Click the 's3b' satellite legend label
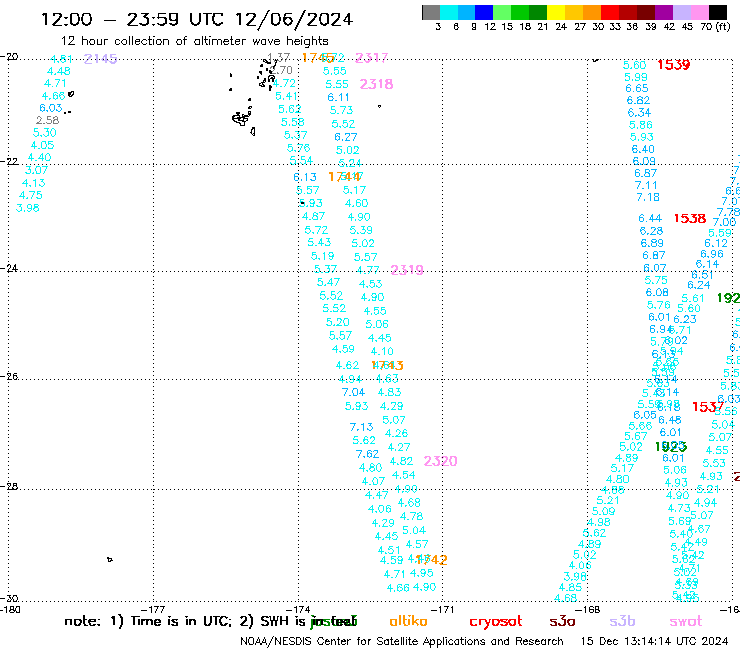740x650 pixels. (x=622, y=621)
